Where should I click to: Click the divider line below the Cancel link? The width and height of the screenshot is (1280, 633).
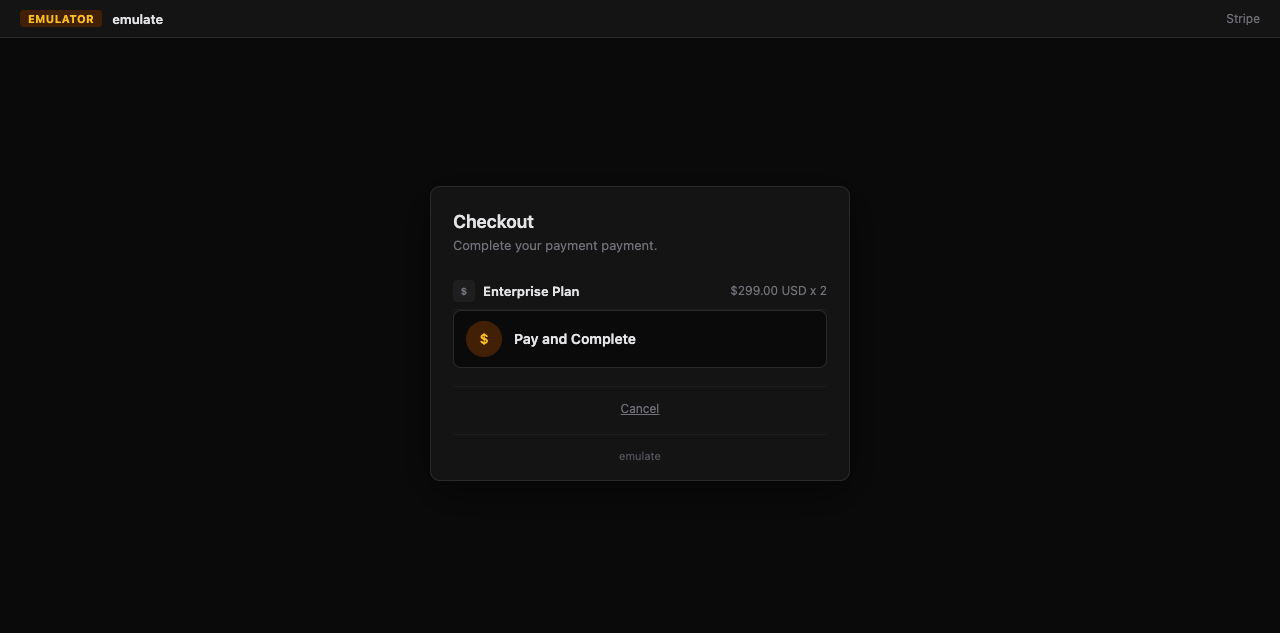pos(640,434)
